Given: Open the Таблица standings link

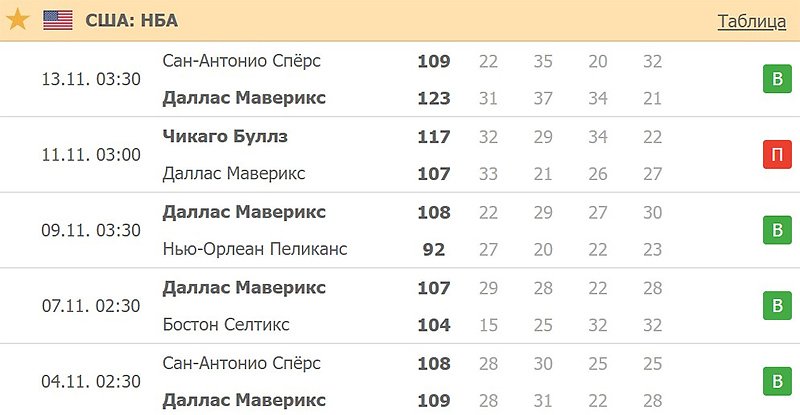Looking at the screenshot, I should (x=752, y=21).
